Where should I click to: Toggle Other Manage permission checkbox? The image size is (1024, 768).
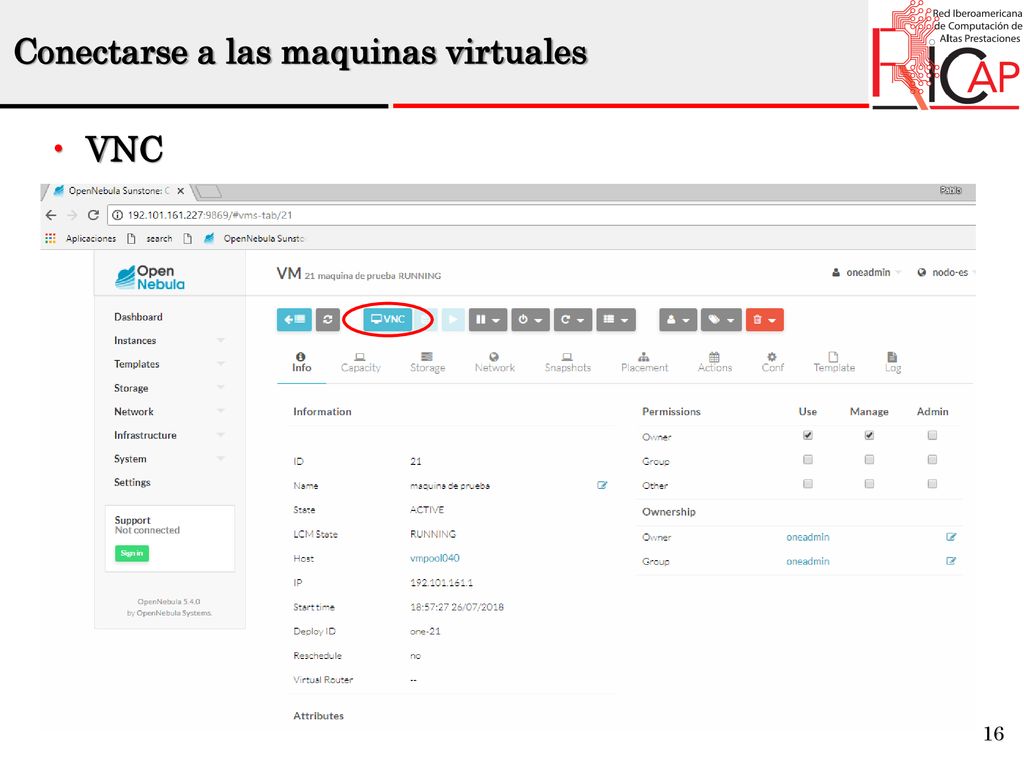869,484
